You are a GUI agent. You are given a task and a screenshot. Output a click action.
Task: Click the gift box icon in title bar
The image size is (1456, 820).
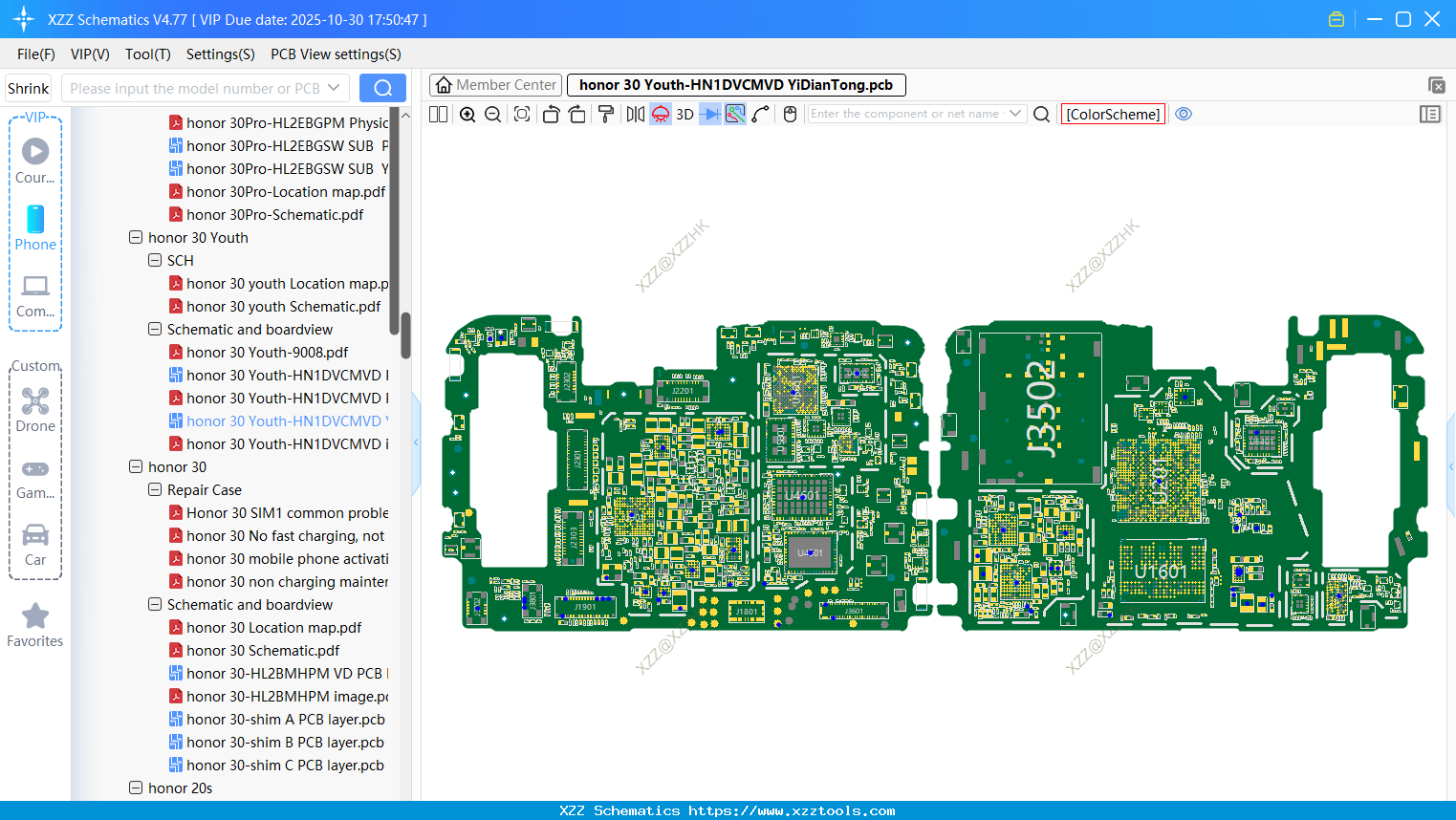[x=1336, y=19]
